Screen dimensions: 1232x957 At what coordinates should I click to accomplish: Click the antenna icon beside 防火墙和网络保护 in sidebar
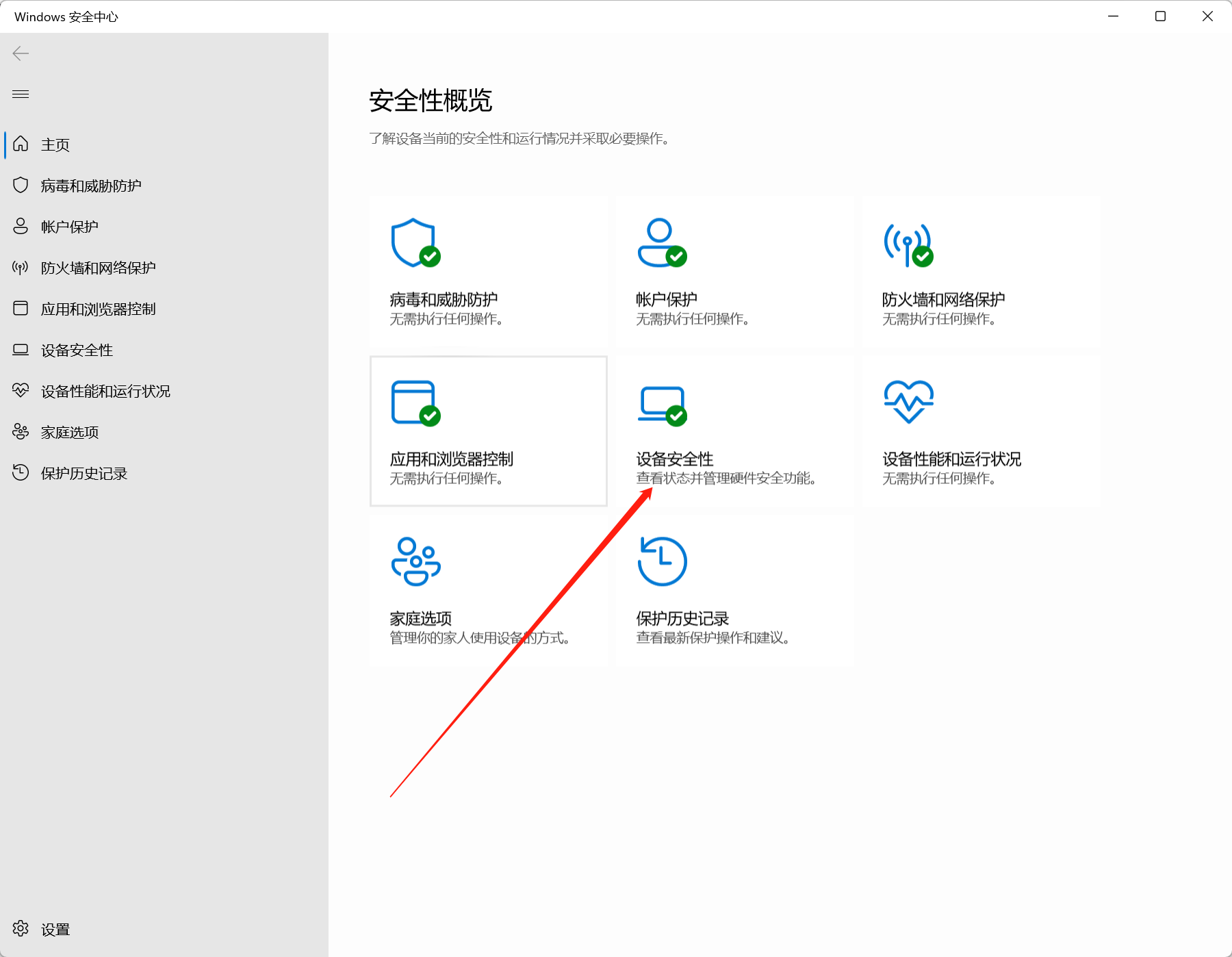21,267
